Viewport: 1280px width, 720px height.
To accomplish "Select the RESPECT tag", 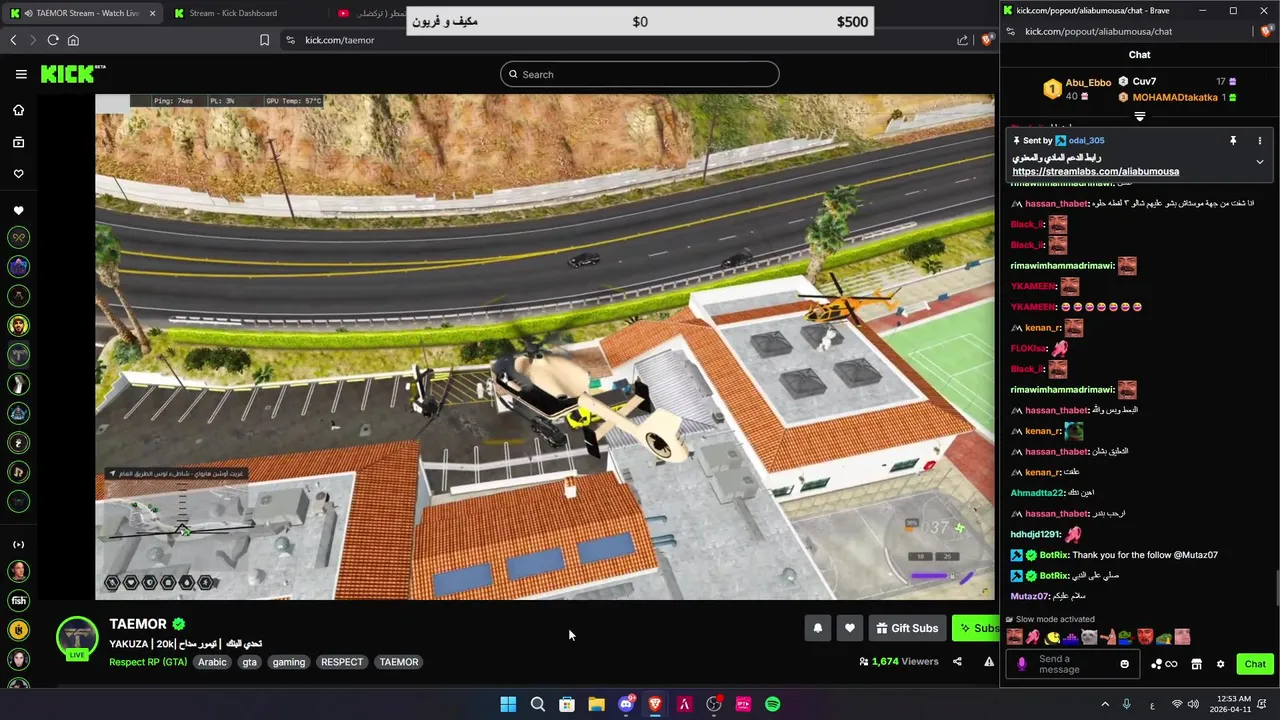I will tap(342, 662).
